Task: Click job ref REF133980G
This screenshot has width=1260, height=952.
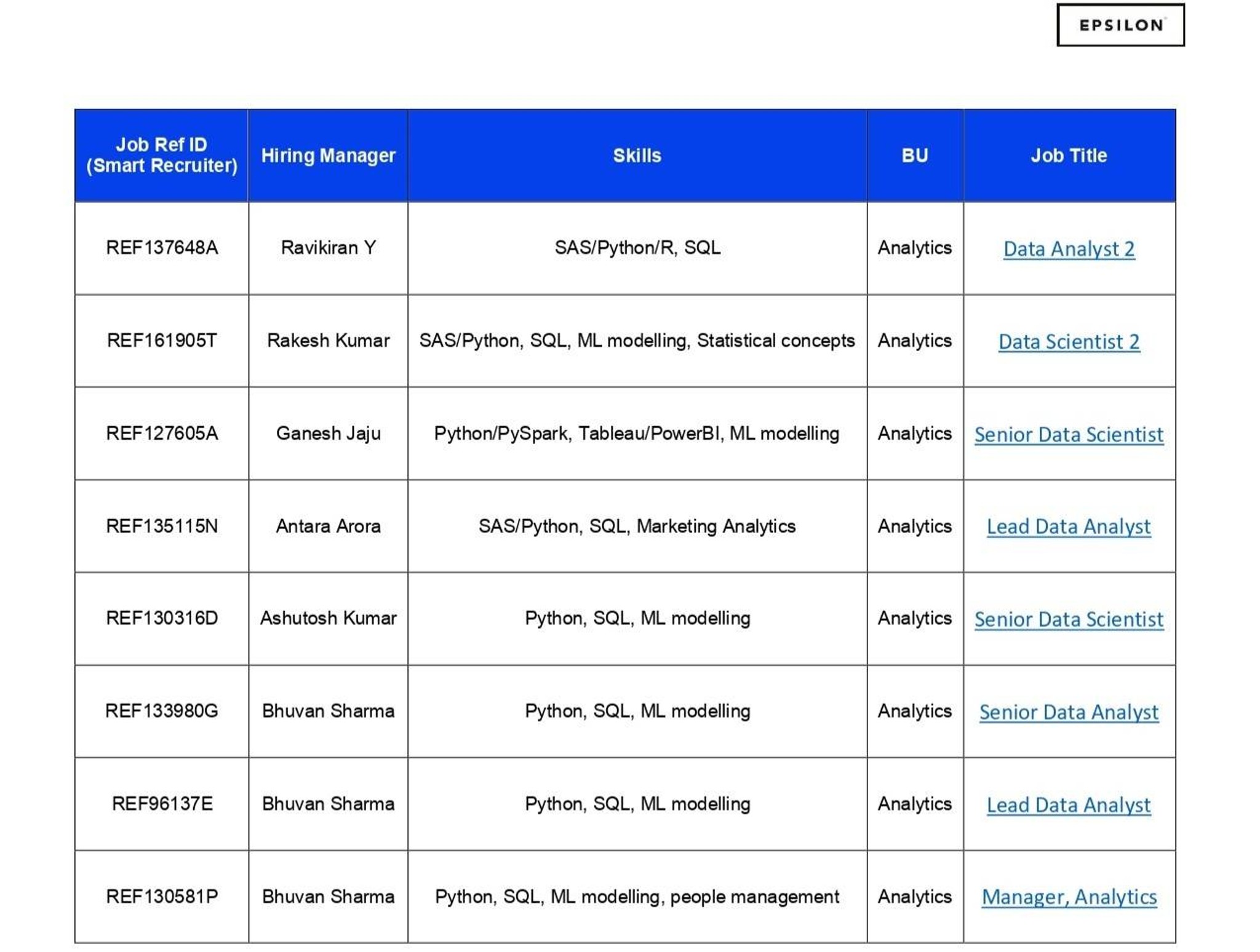Action: 162,710
